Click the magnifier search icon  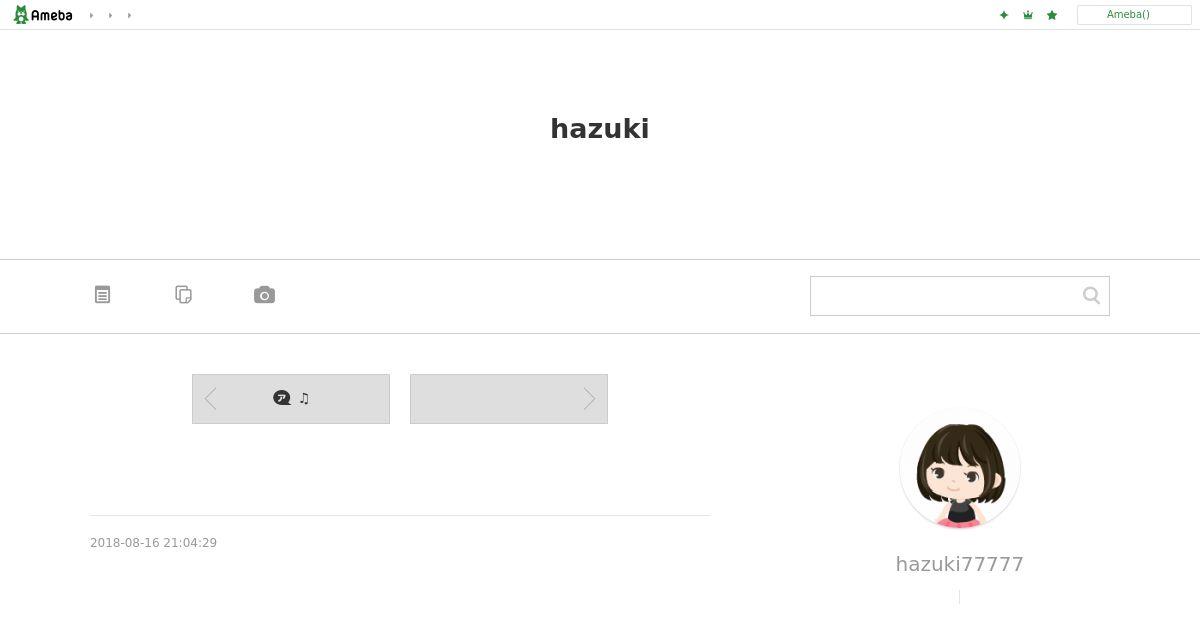click(1091, 295)
